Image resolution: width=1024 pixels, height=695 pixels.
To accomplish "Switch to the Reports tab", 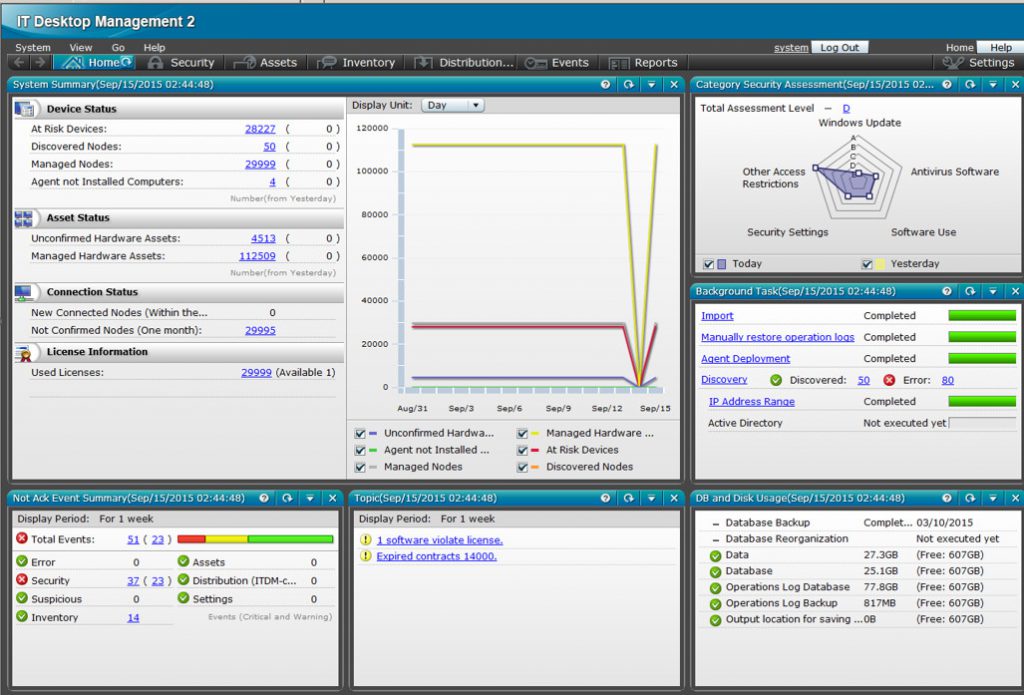I will [x=644, y=63].
